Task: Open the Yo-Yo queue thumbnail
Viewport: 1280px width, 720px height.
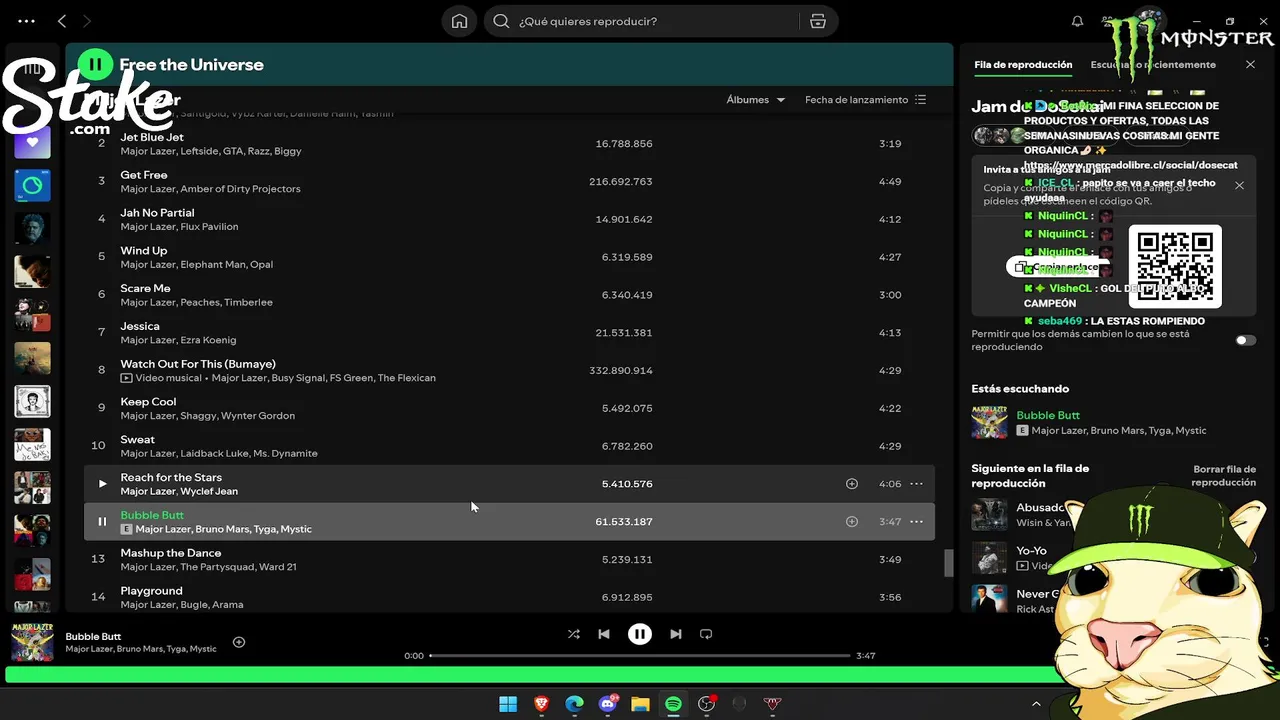Action: click(x=989, y=558)
